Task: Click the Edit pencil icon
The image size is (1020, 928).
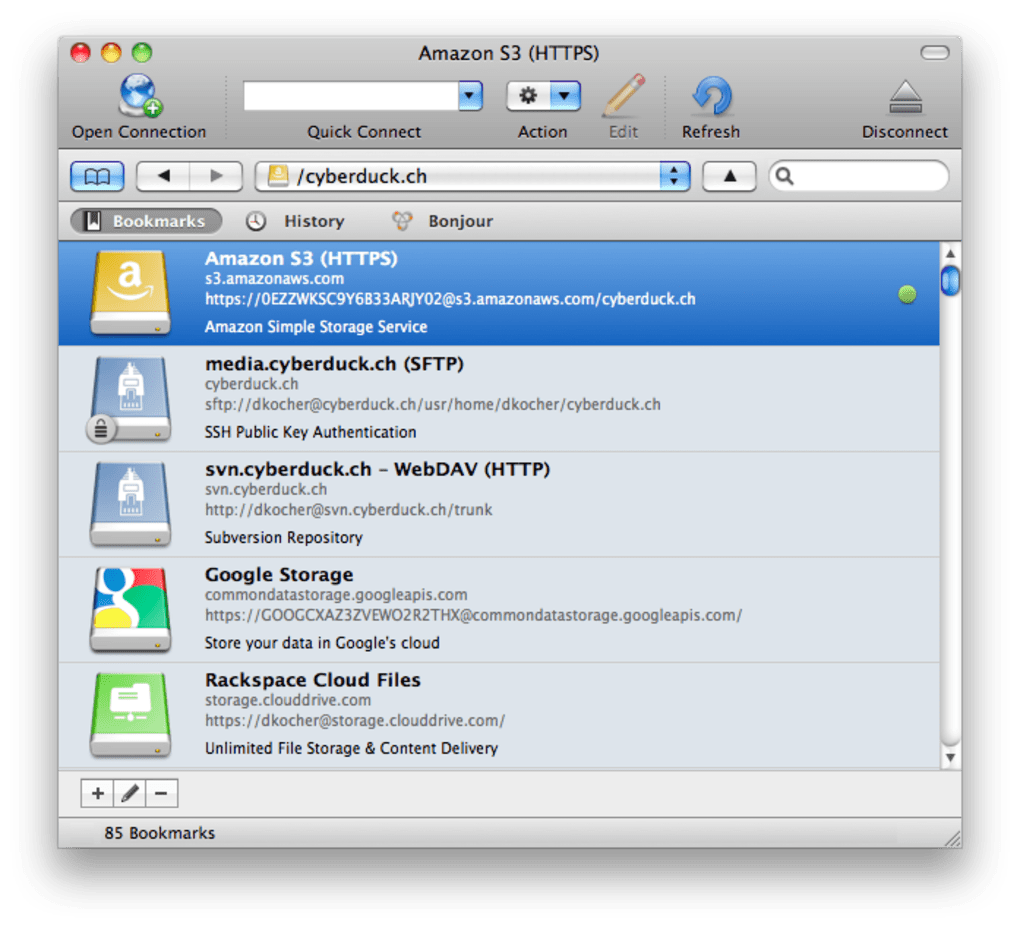Action: coord(622,96)
